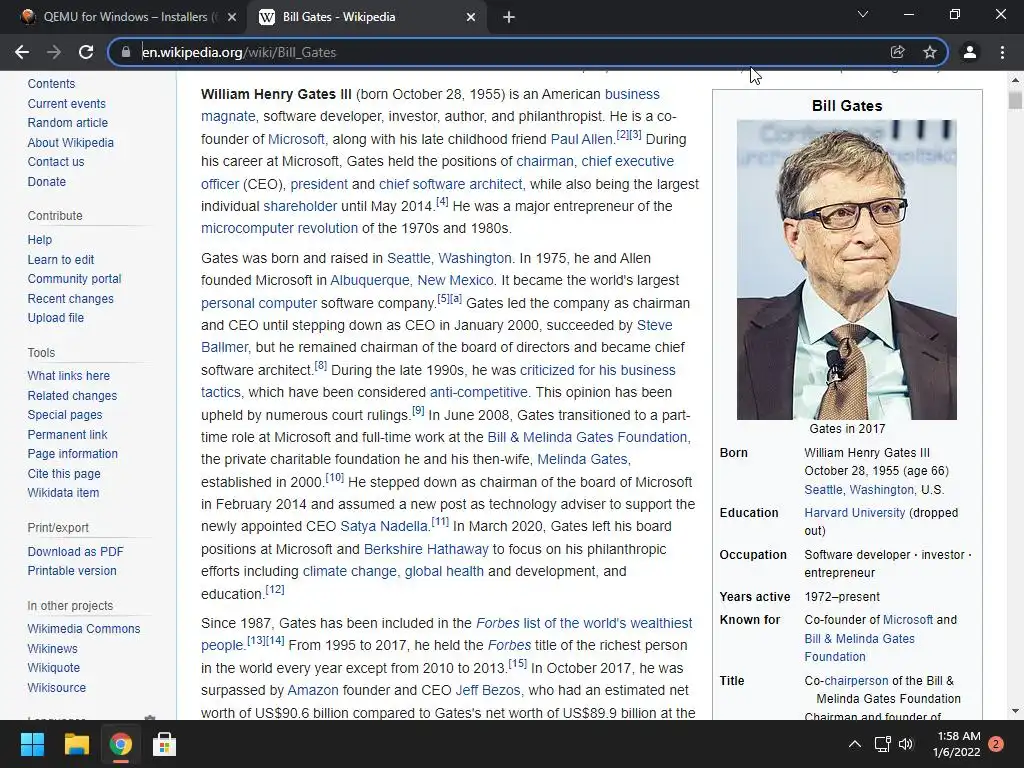Open Current events in the sidebar

(x=66, y=103)
